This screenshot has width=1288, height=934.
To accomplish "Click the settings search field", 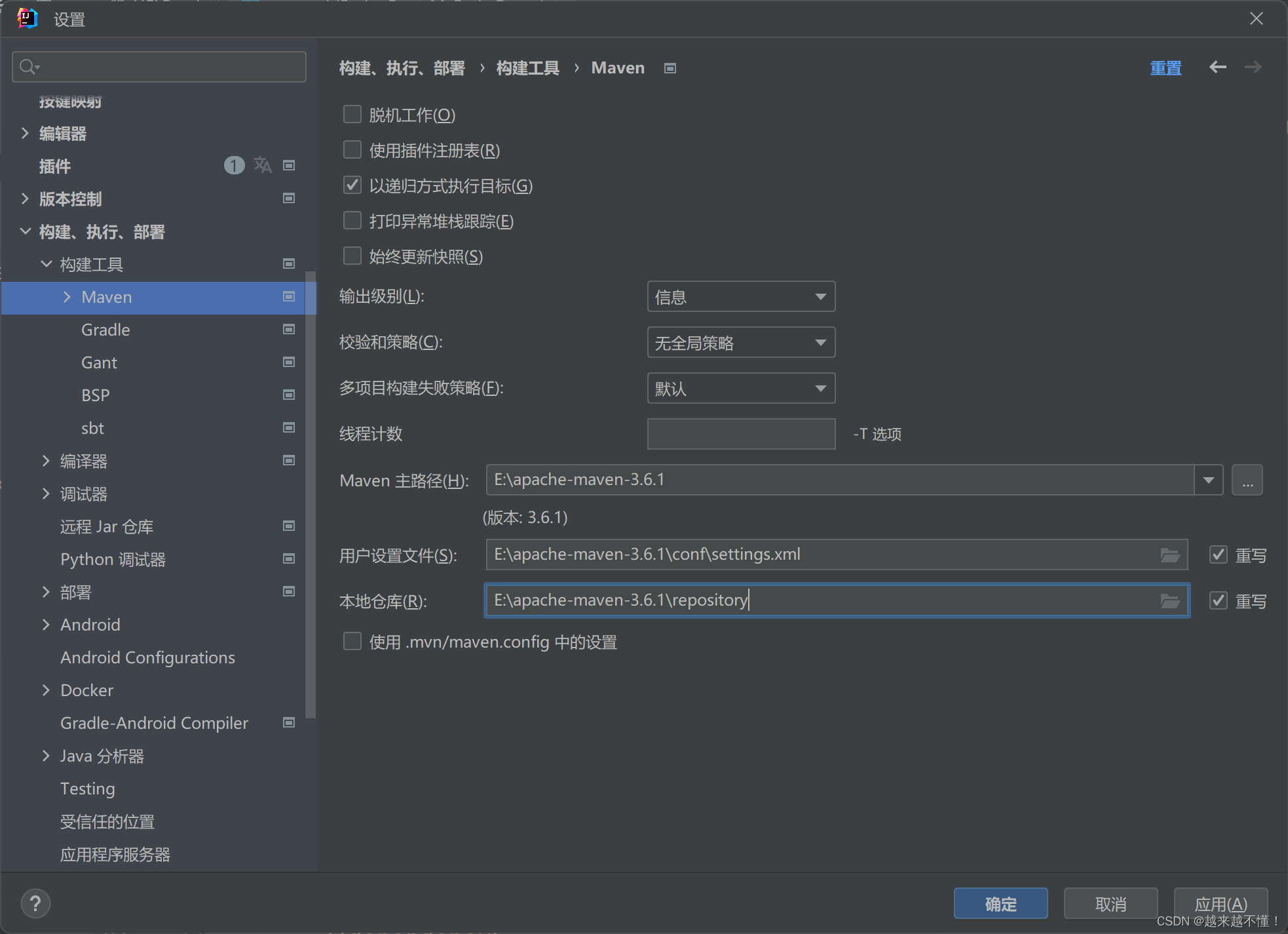I will (159, 67).
